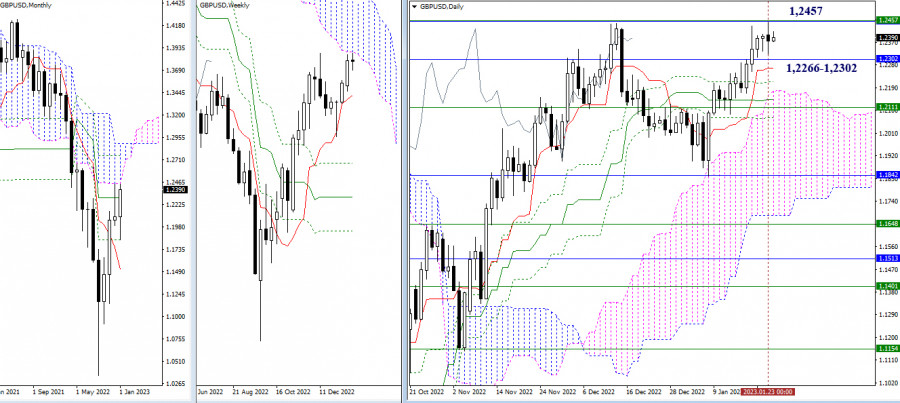Image resolution: width=900 pixels, height=403 pixels.
Task: Click the black 1.2390 current price label
Action: [x=888, y=38]
